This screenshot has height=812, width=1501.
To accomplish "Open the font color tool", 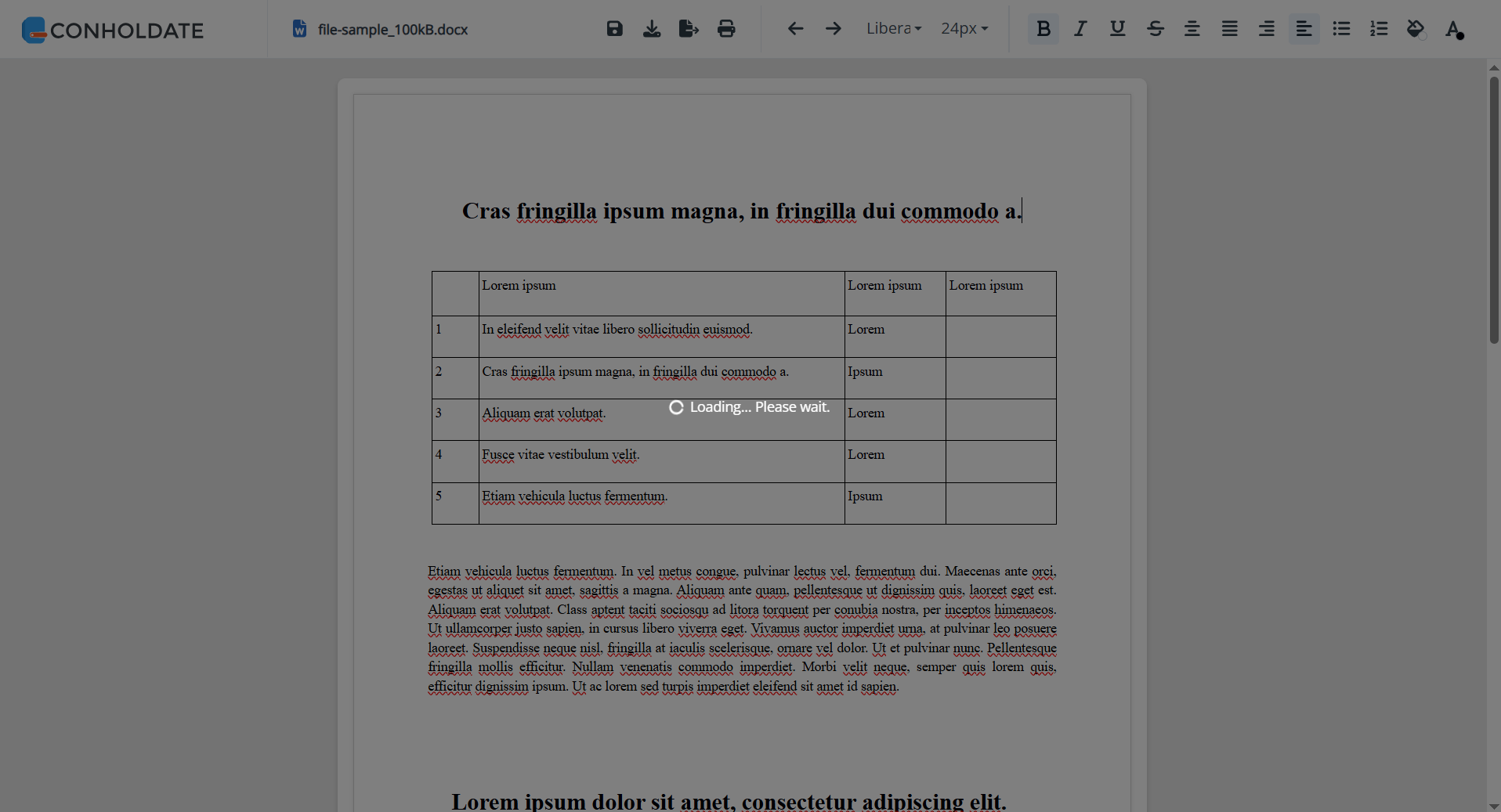I will tap(1454, 29).
